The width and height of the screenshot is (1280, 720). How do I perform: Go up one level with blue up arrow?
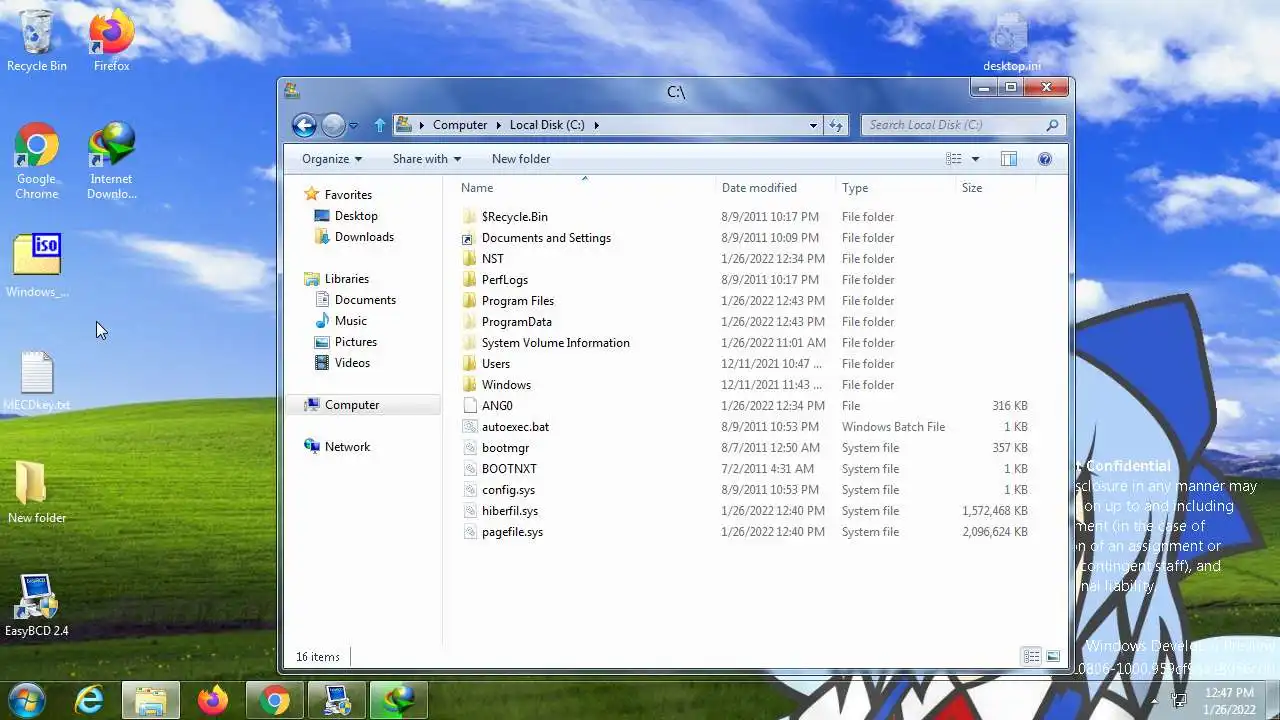(379, 125)
